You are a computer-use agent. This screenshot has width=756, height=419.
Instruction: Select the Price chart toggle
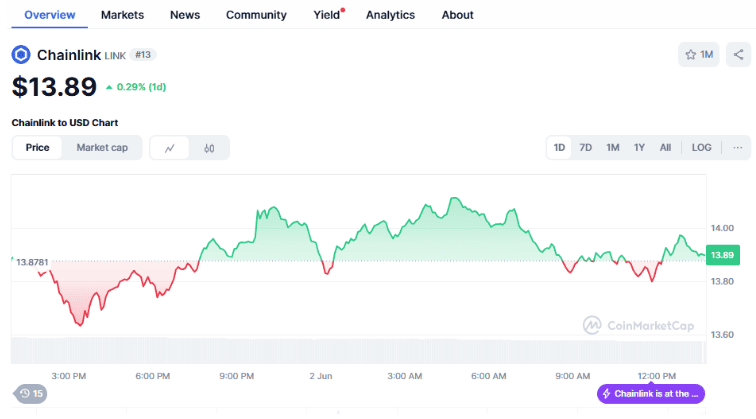click(x=38, y=148)
